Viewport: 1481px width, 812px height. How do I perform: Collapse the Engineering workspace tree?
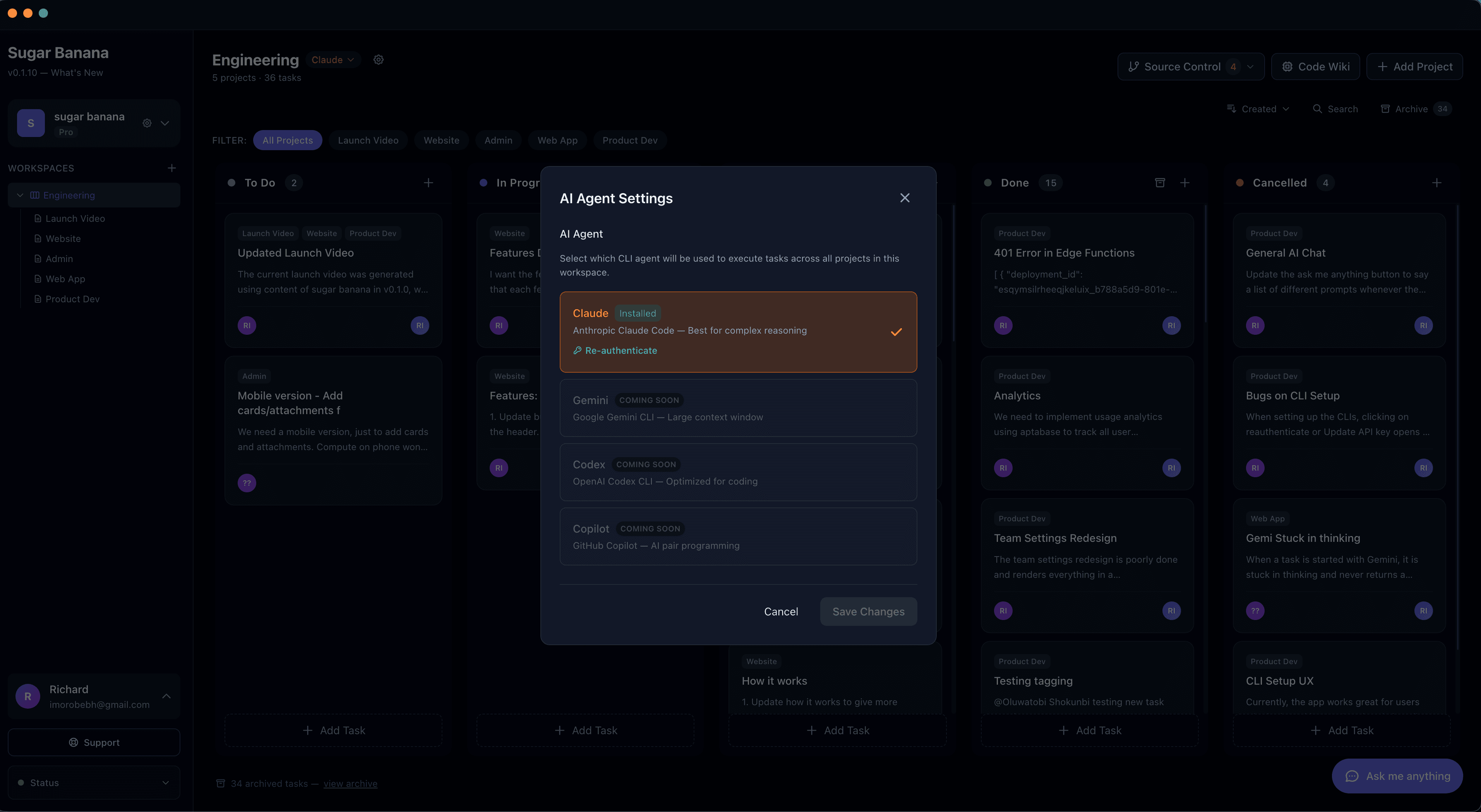click(x=20, y=195)
